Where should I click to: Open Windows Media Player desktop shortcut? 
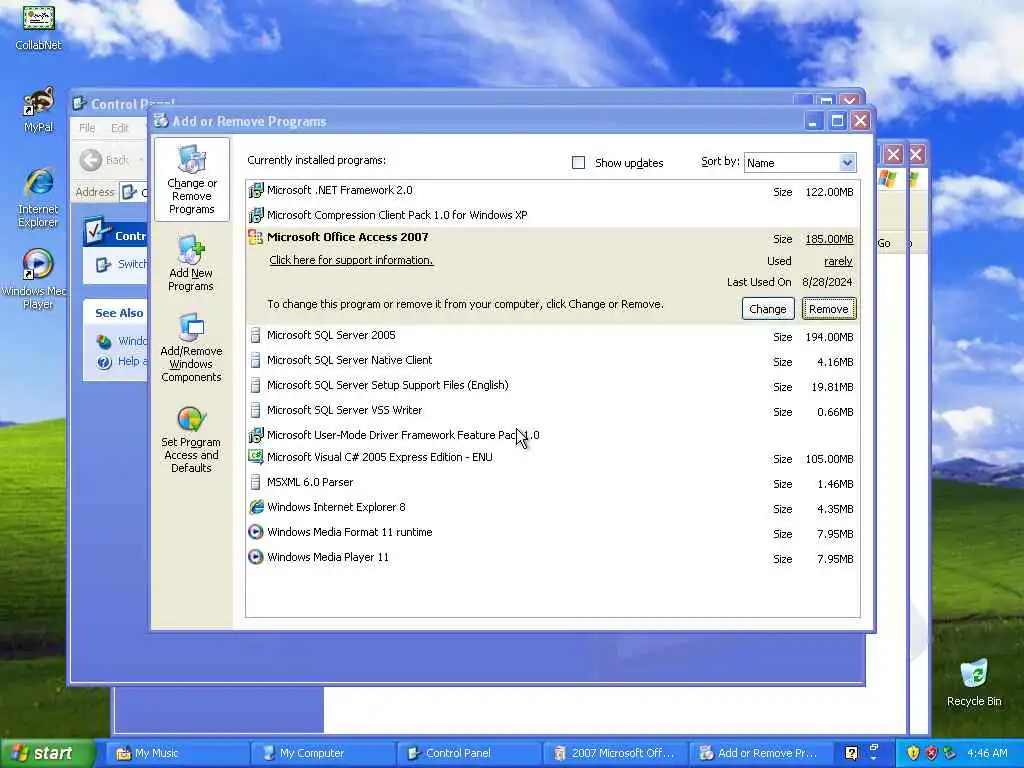click(x=37, y=279)
